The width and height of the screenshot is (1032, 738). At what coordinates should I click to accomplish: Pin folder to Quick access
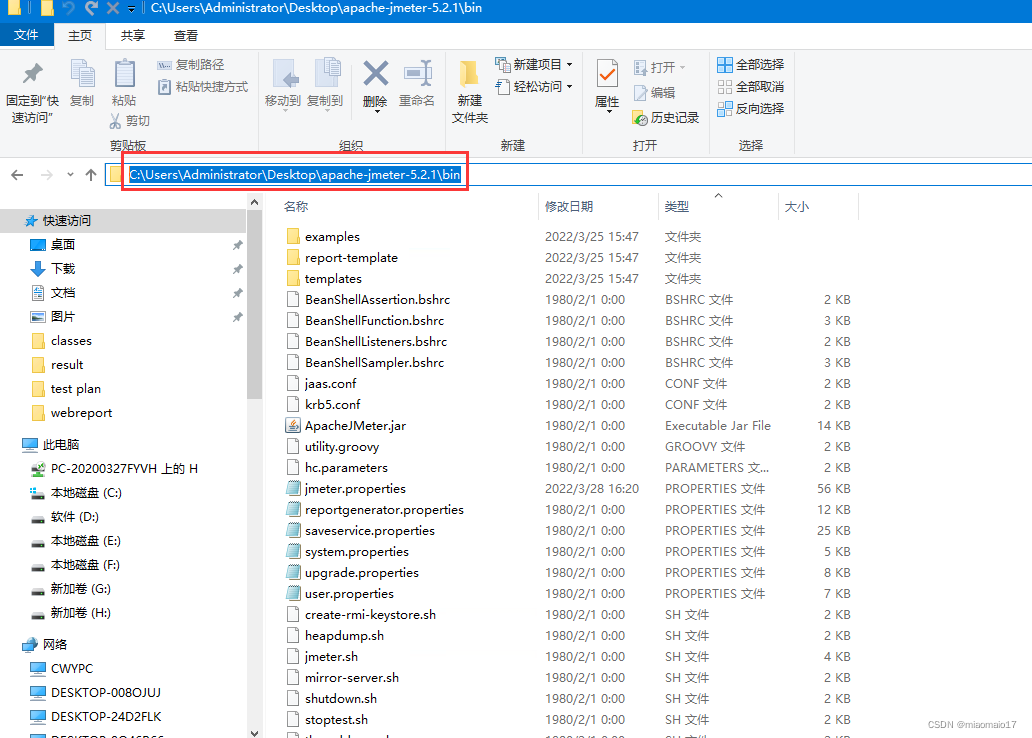coord(32,91)
